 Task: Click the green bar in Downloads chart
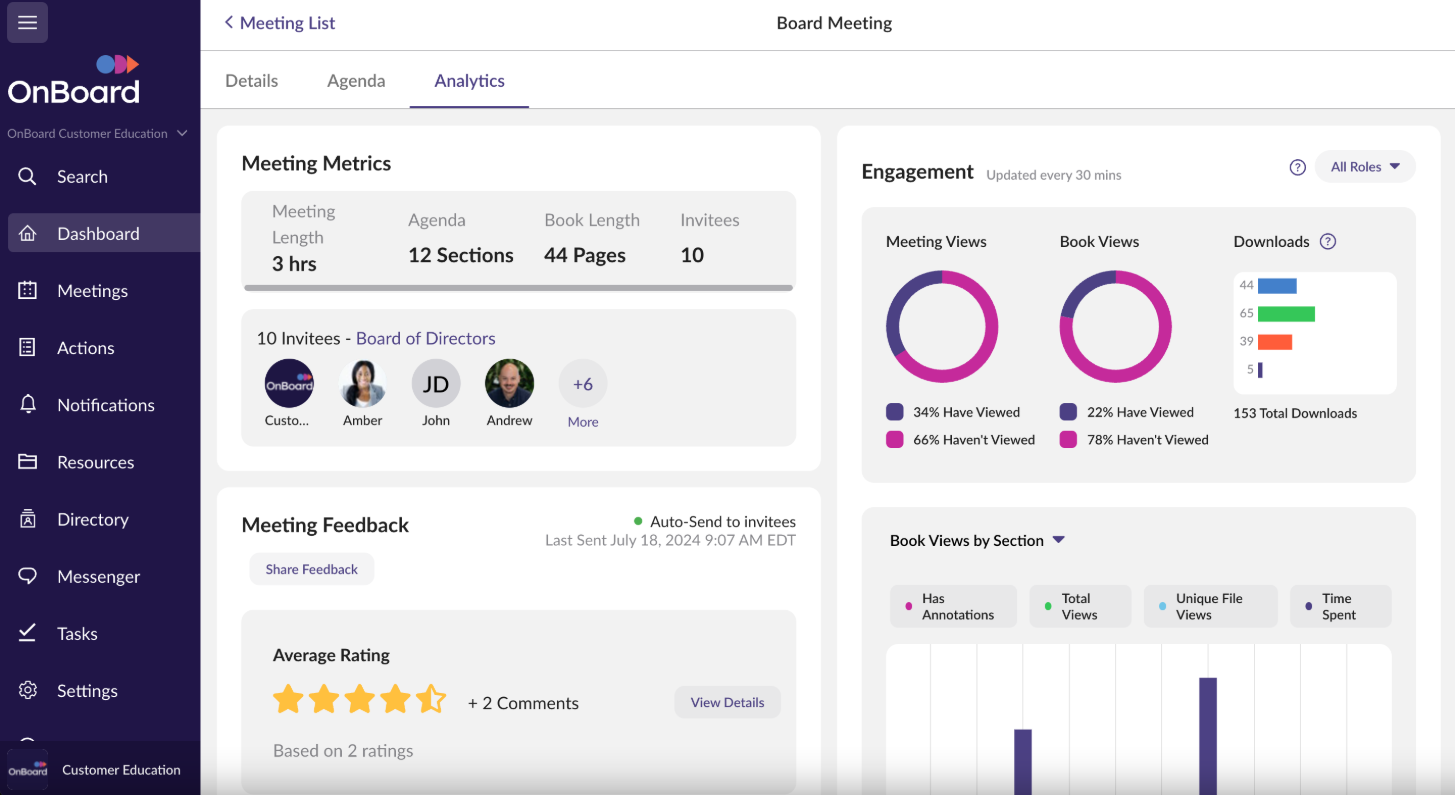pos(1286,314)
